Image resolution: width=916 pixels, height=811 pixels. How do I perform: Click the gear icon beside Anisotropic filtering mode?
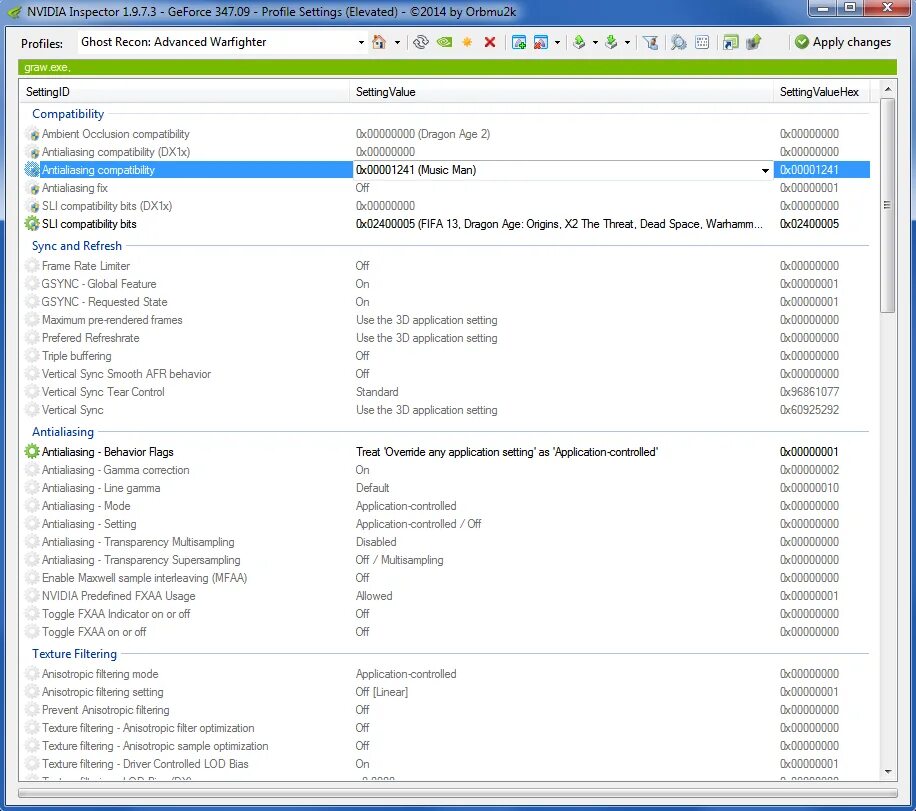pyautogui.click(x=32, y=674)
